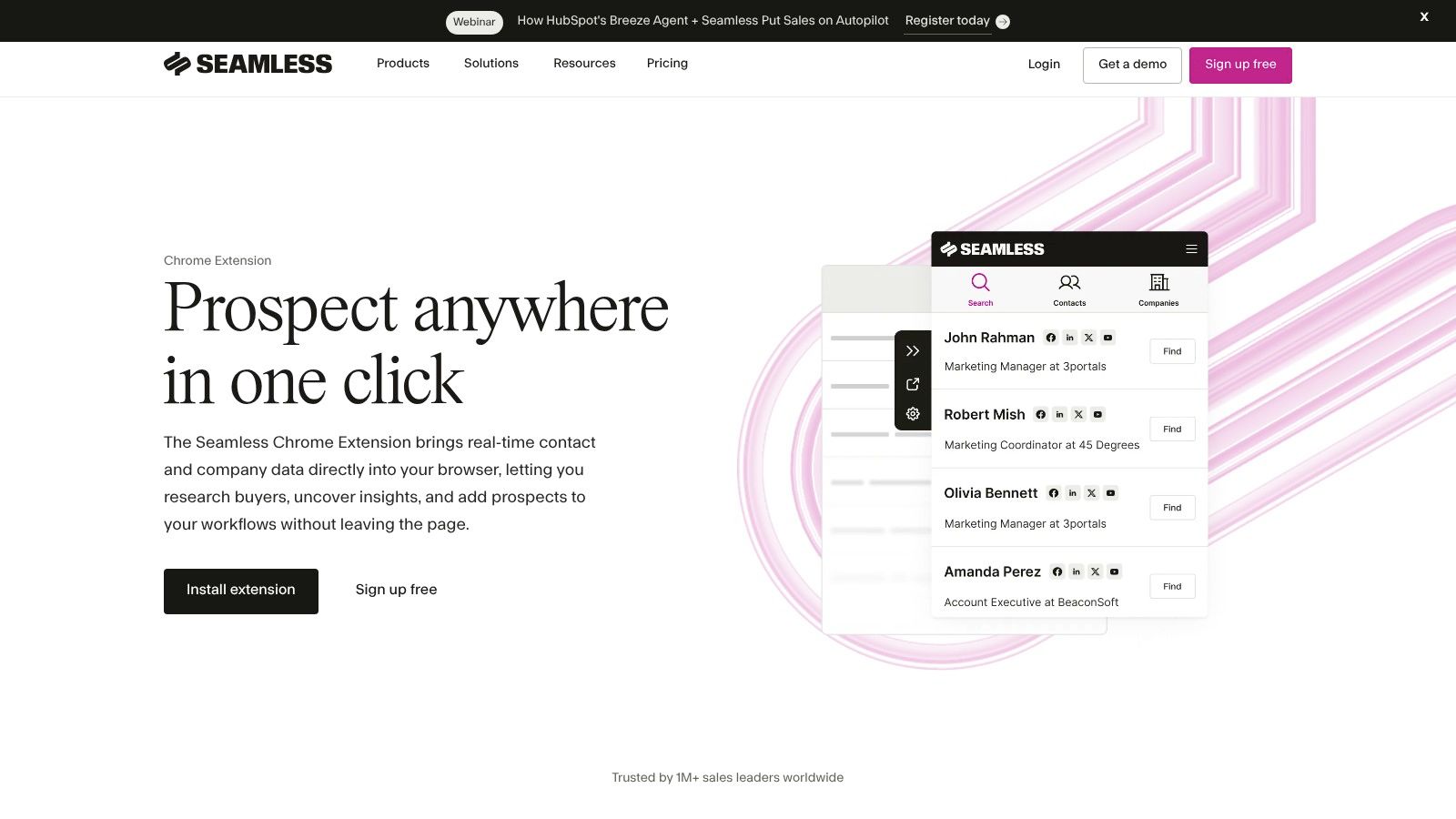Viewport: 1456px width, 819px height.
Task: Click John Rahman's LinkedIn icon
Action: pos(1070,338)
